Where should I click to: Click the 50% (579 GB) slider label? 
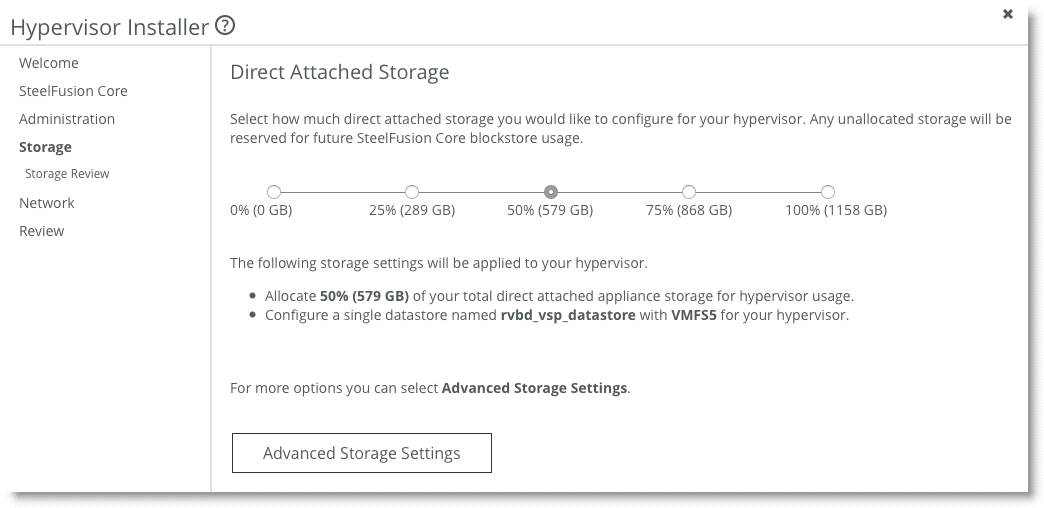tap(551, 211)
